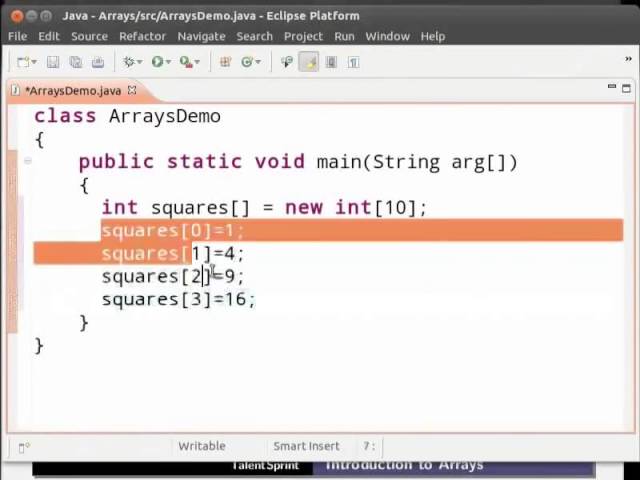This screenshot has height=480, width=640.
Task: Open the Window menu
Action: 387,36
